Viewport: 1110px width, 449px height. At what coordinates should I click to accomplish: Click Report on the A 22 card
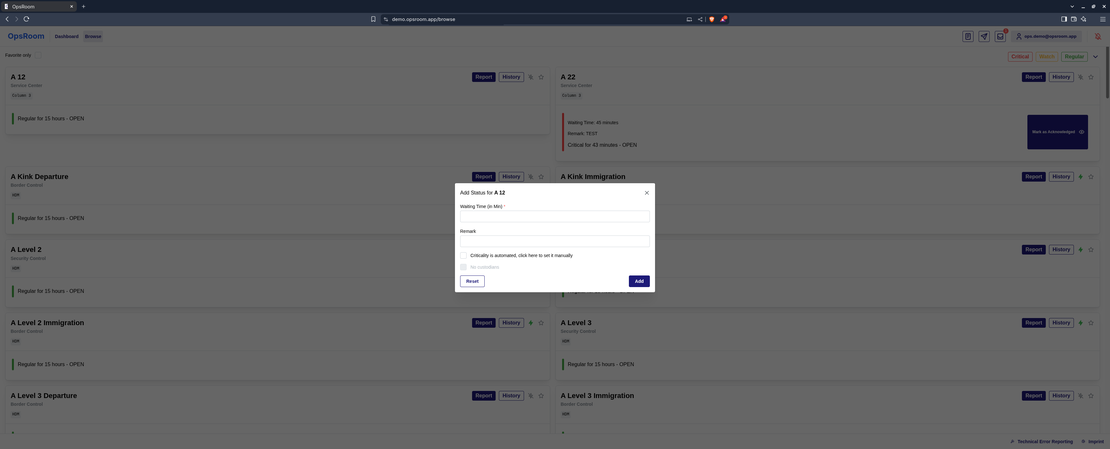click(1034, 77)
